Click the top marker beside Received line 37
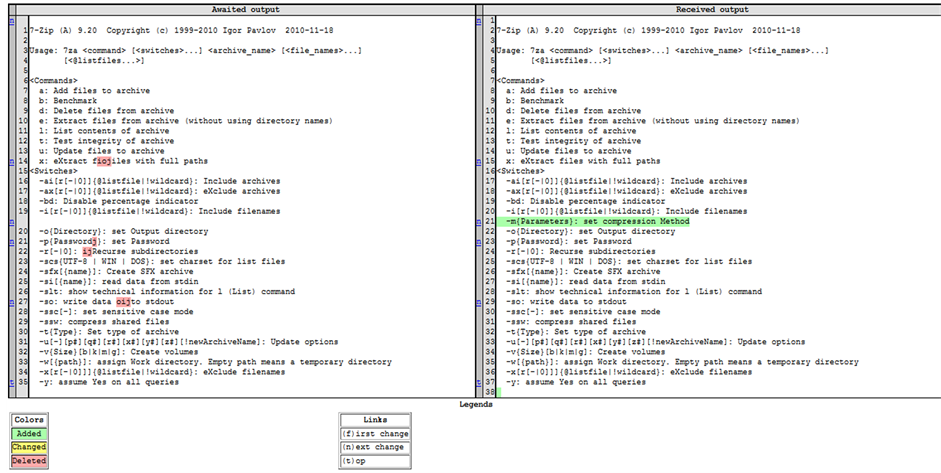This screenshot has width=941, height=473. tap(480, 381)
